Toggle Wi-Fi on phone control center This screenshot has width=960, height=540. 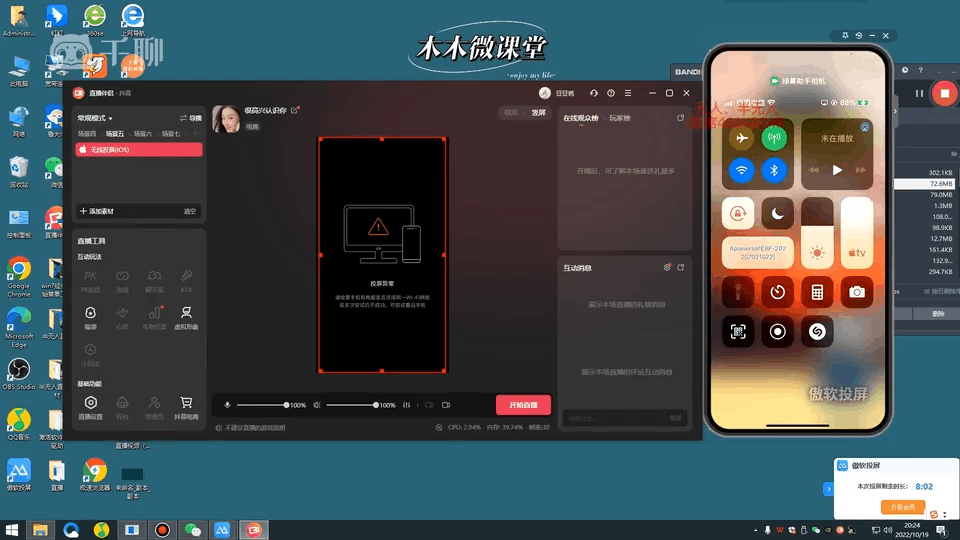point(741,170)
